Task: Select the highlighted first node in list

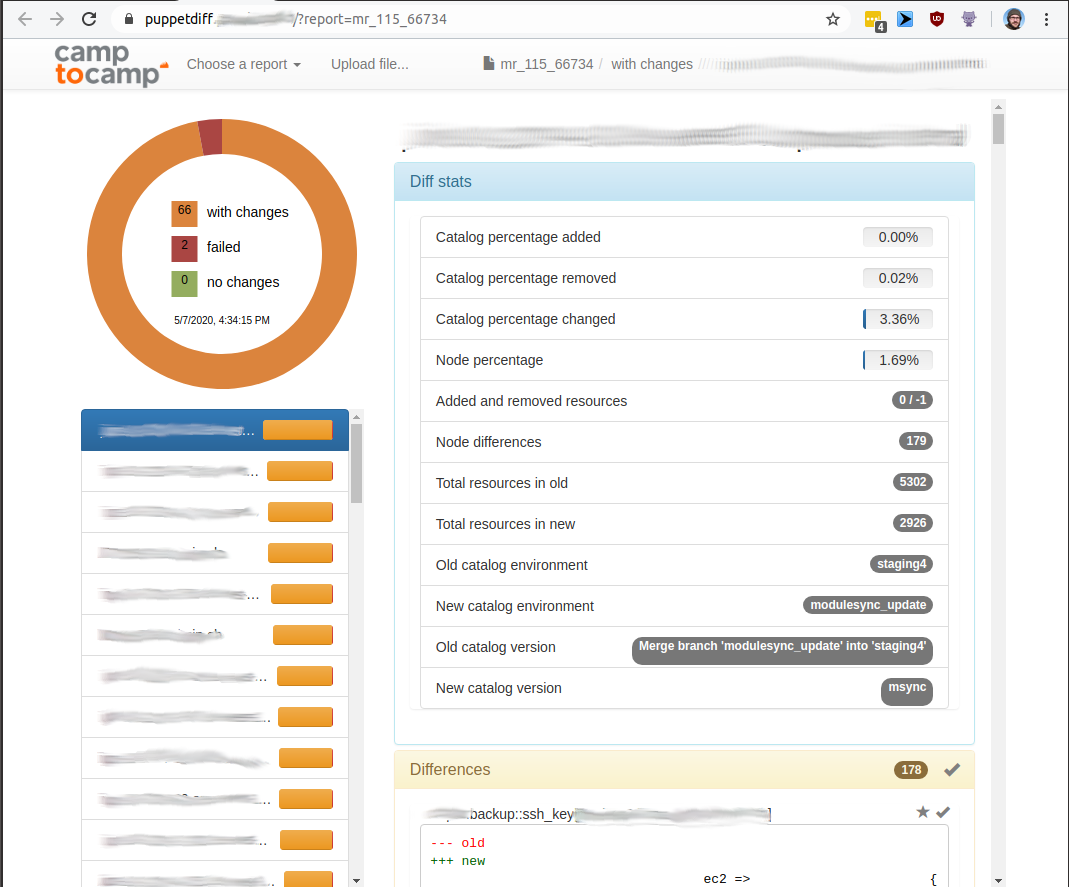Action: tap(215, 430)
